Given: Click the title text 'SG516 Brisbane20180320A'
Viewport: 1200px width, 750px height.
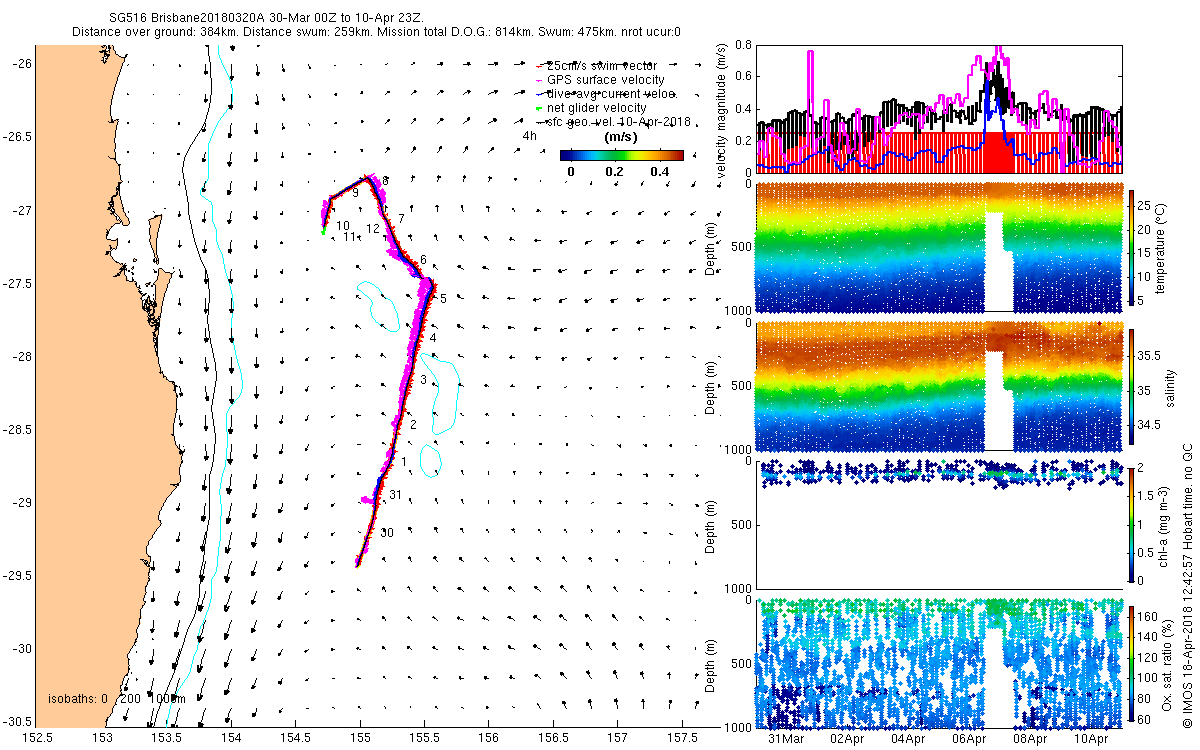Looking at the screenshot, I should point(187,18).
